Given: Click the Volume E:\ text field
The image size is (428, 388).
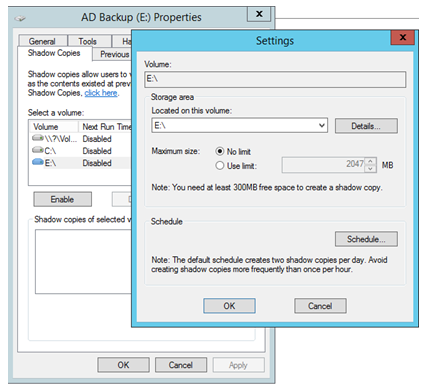Looking at the screenshot, I should pos(275,79).
